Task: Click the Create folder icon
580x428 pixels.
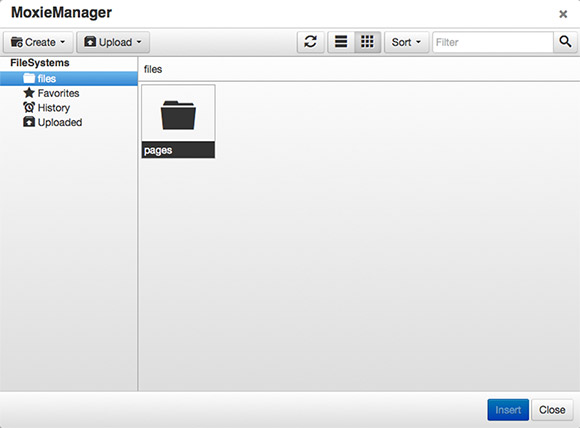Action: (16, 42)
